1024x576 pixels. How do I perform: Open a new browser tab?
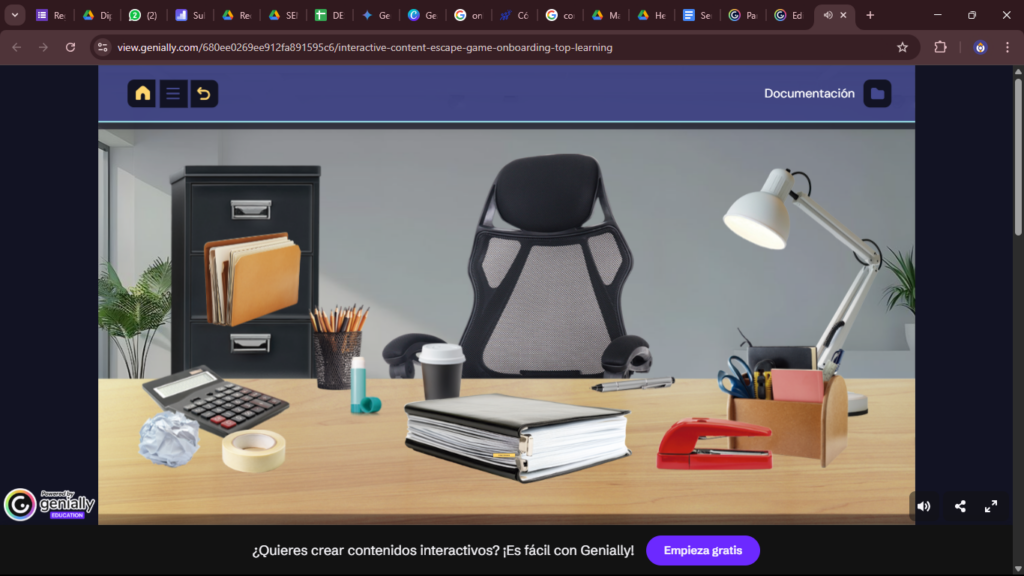pyautogui.click(x=870, y=15)
